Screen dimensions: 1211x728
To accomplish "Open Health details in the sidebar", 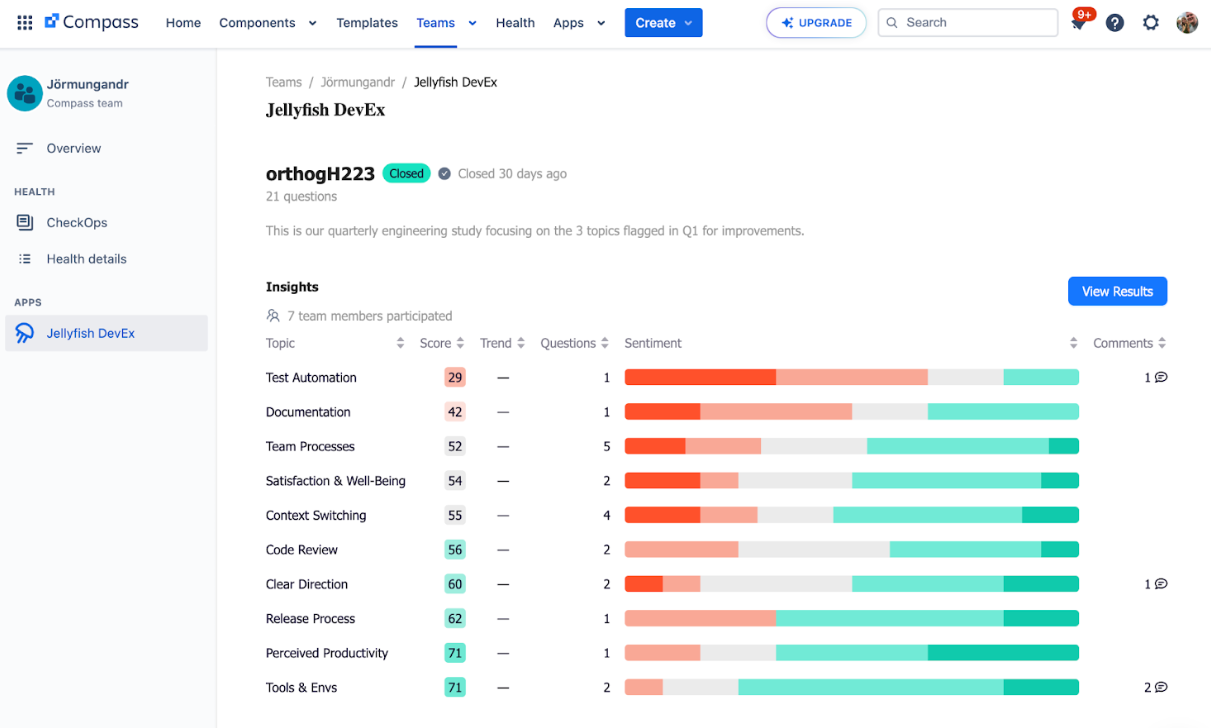I will click(87, 258).
